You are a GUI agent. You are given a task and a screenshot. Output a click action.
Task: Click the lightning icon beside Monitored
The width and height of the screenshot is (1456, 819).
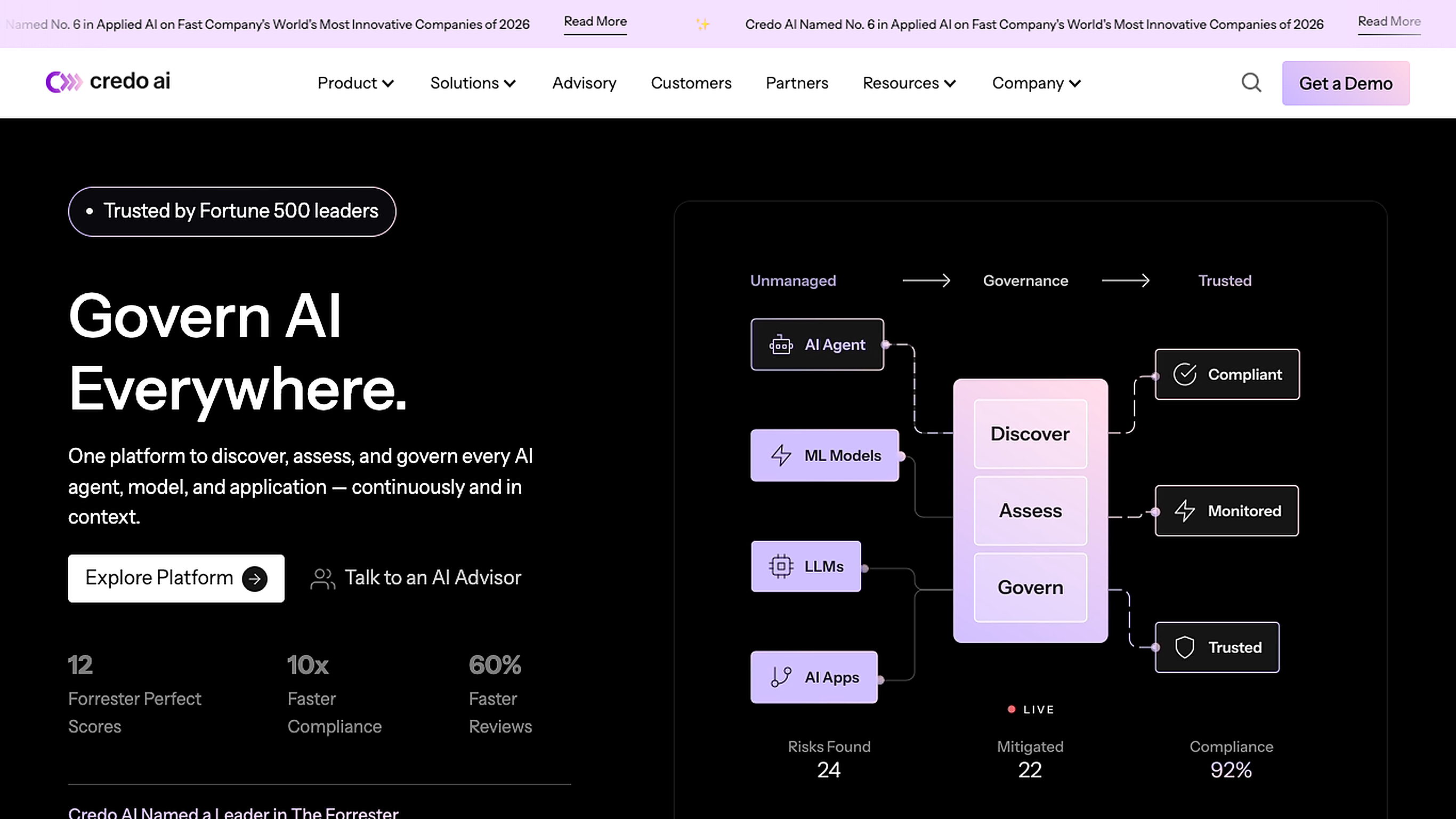(1185, 511)
